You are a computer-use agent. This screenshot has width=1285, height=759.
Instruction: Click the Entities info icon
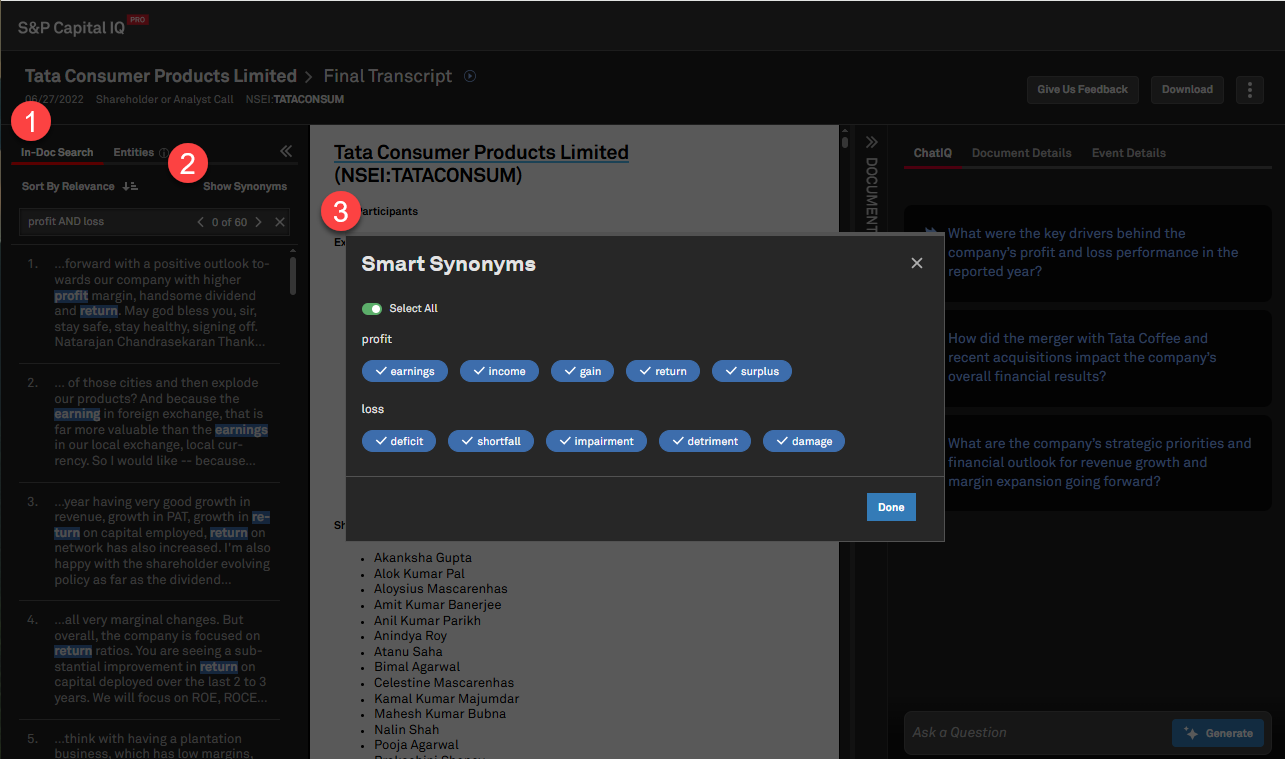point(163,153)
